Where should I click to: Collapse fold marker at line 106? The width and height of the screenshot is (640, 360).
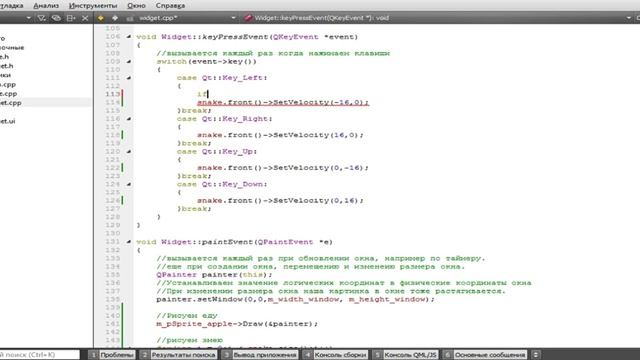click(x=129, y=37)
